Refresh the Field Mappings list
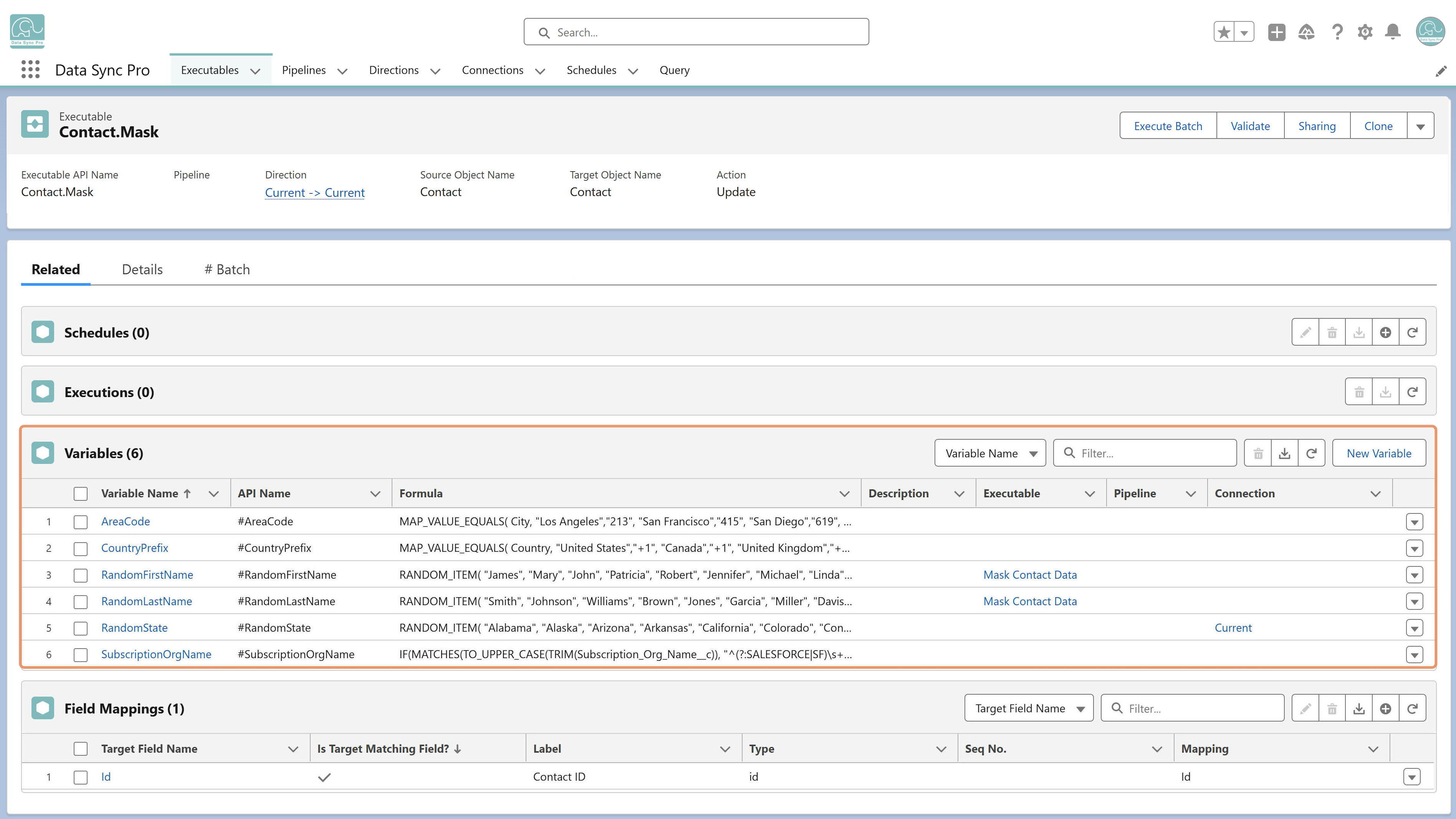Screen dimensions: 1456x819 pos(1412,708)
